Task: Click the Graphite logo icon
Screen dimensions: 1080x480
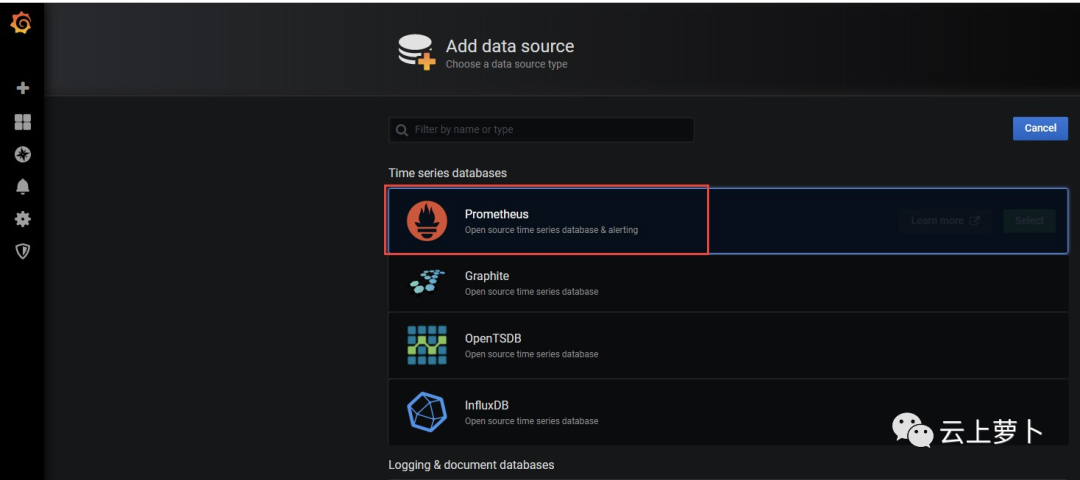Action: pos(427,282)
